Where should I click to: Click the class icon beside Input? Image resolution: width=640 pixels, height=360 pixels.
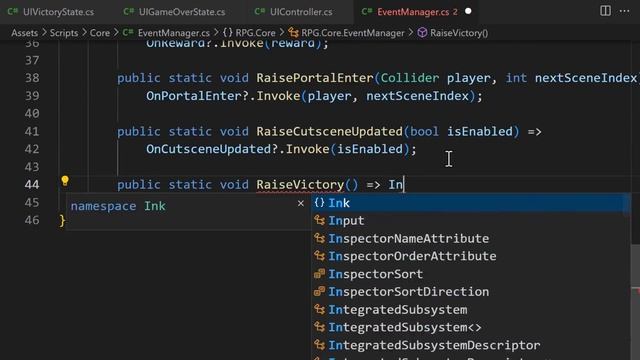[319, 220]
